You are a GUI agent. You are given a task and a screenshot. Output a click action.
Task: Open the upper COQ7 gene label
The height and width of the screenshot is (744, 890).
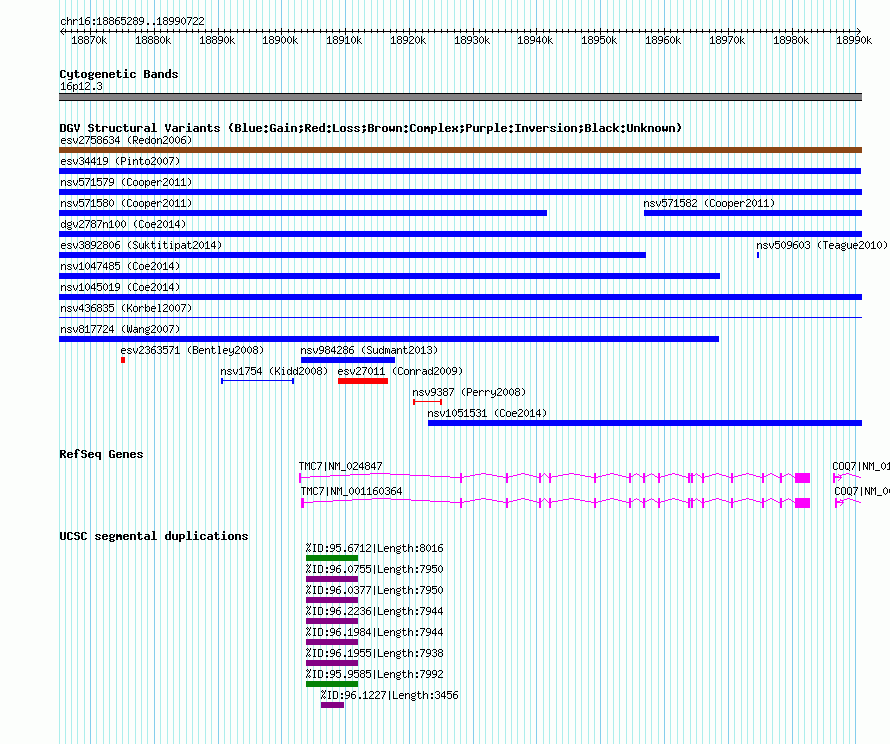[x=860, y=466]
